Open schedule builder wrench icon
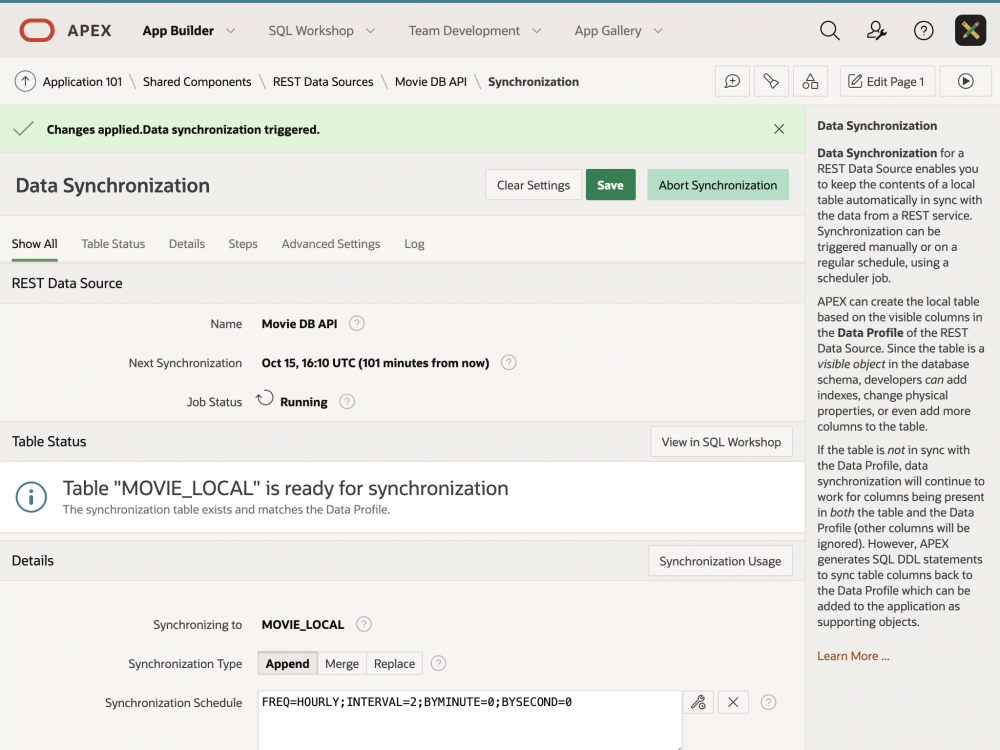1000x750 pixels. 698,703
